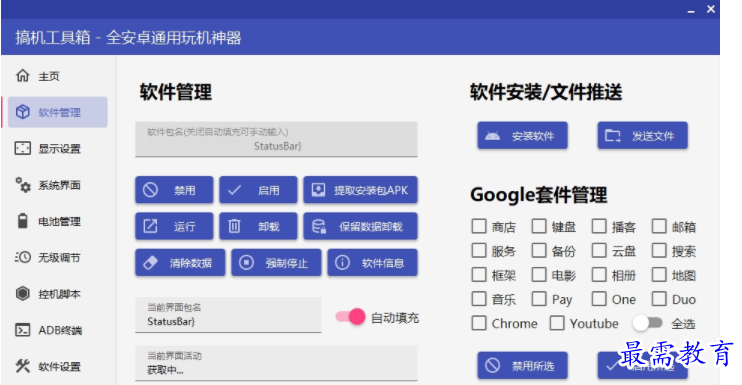The height and width of the screenshot is (385, 742).
Task: Open 软件设置 settings page
Action: tap(58, 366)
